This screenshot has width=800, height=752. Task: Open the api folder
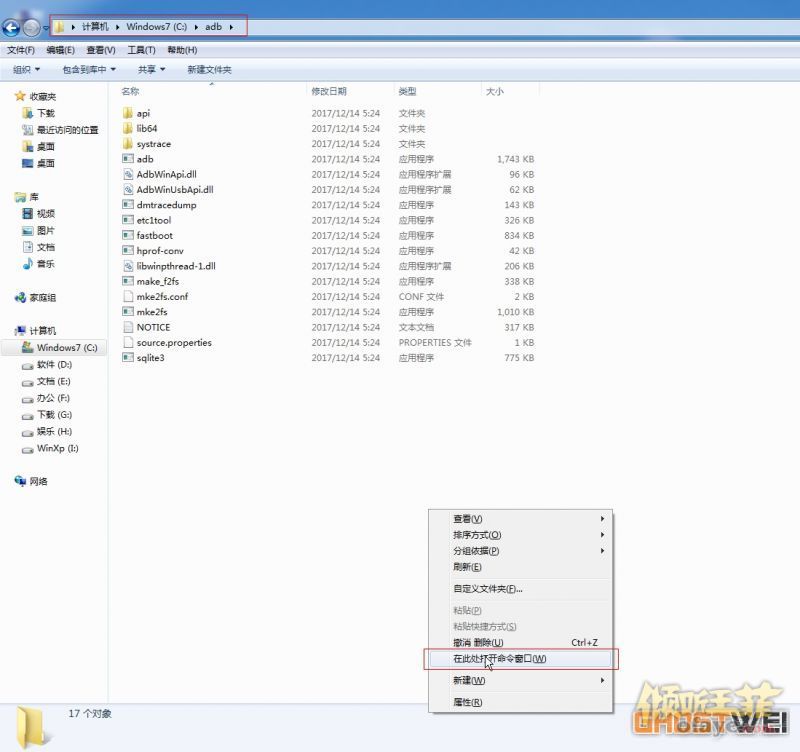(145, 113)
